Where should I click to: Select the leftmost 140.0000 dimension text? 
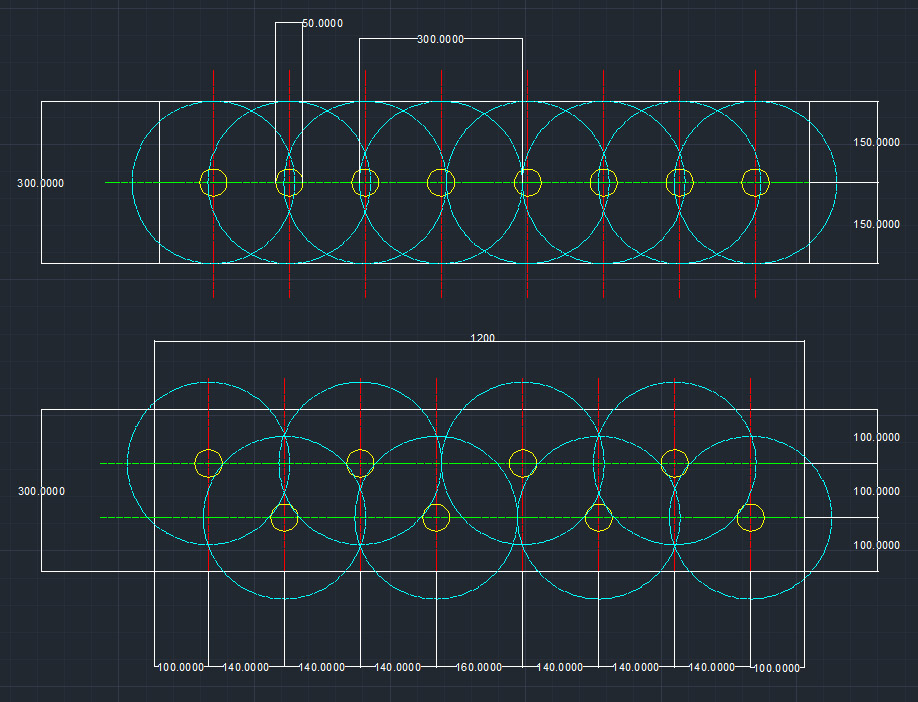[x=245, y=667]
